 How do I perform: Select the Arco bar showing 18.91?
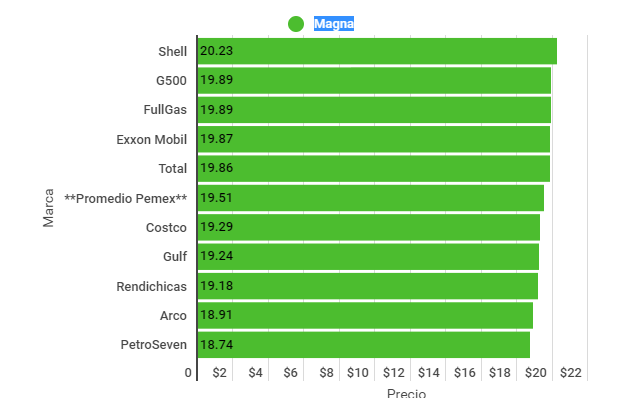click(x=365, y=315)
